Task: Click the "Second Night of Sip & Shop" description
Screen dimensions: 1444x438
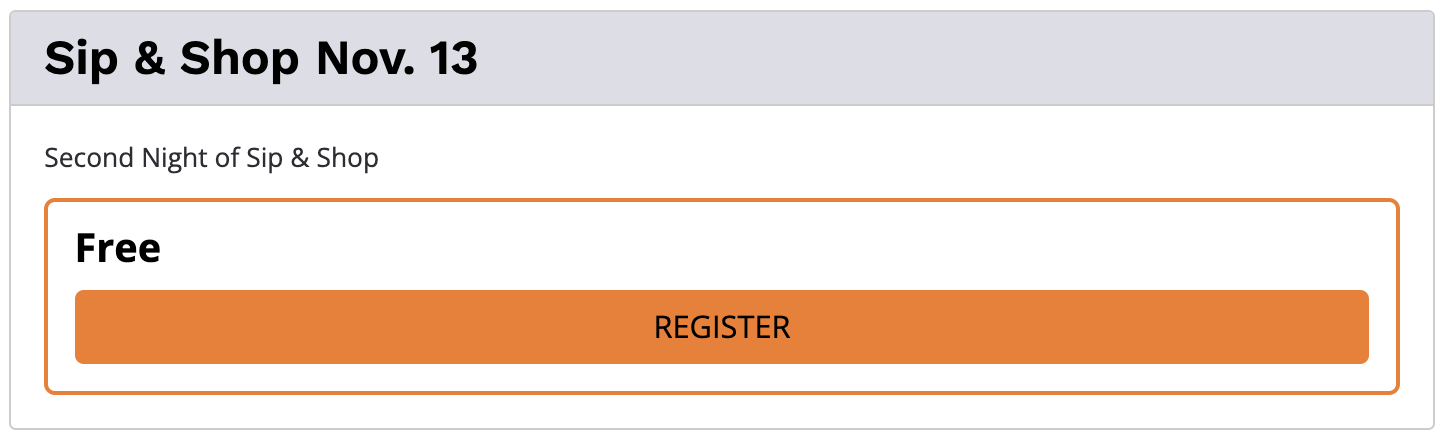Action: pyautogui.click(x=212, y=158)
